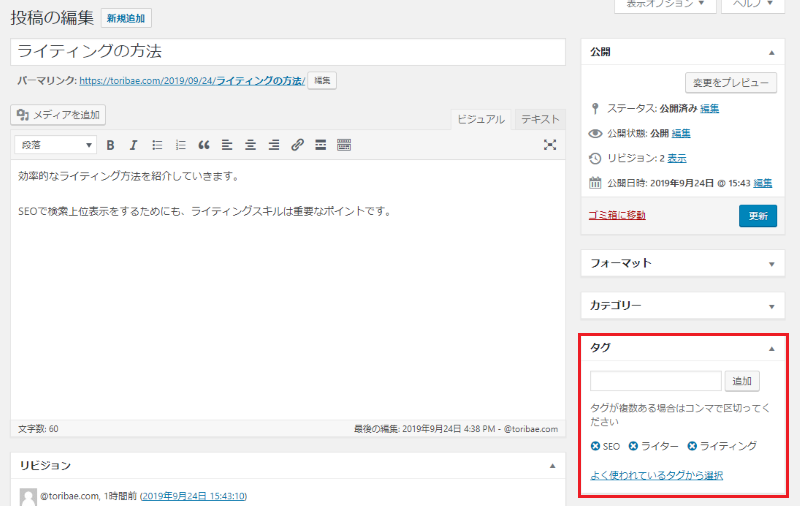Remove the SEO tag
Image resolution: width=800 pixels, height=506 pixels.
595,446
